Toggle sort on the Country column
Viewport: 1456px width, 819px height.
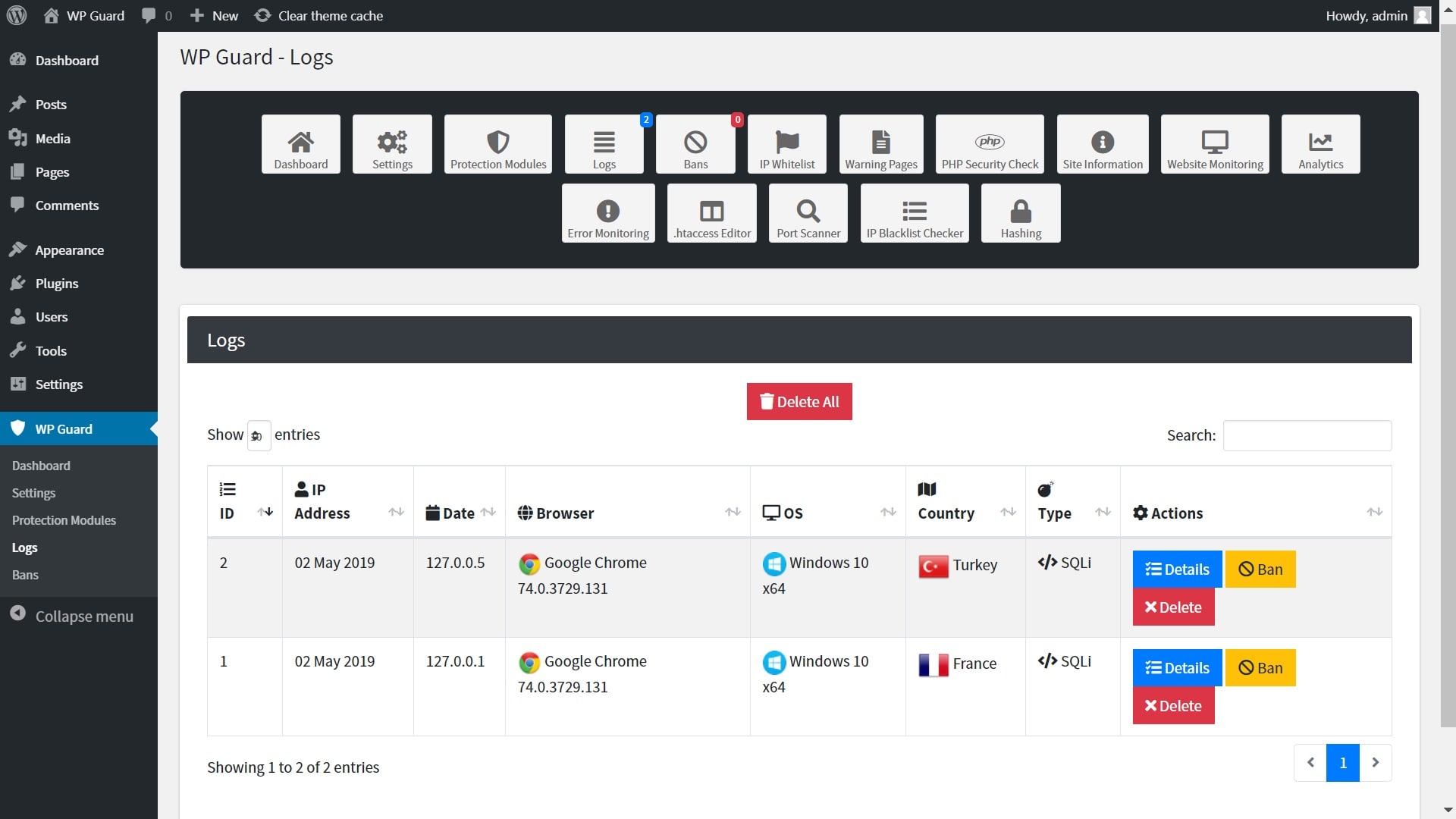pyautogui.click(x=1009, y=513)
